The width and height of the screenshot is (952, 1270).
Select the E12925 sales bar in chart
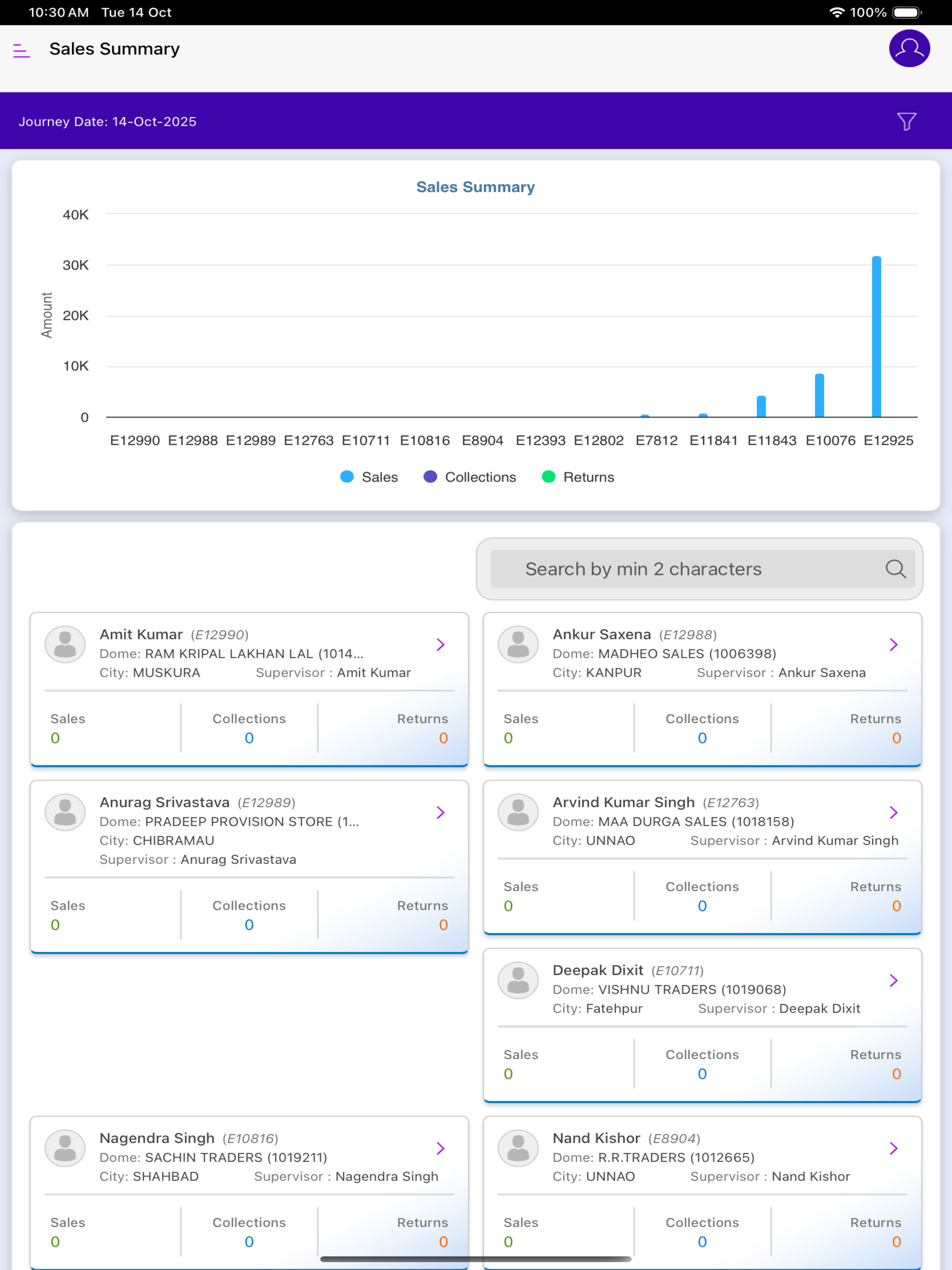click(876, 336)
